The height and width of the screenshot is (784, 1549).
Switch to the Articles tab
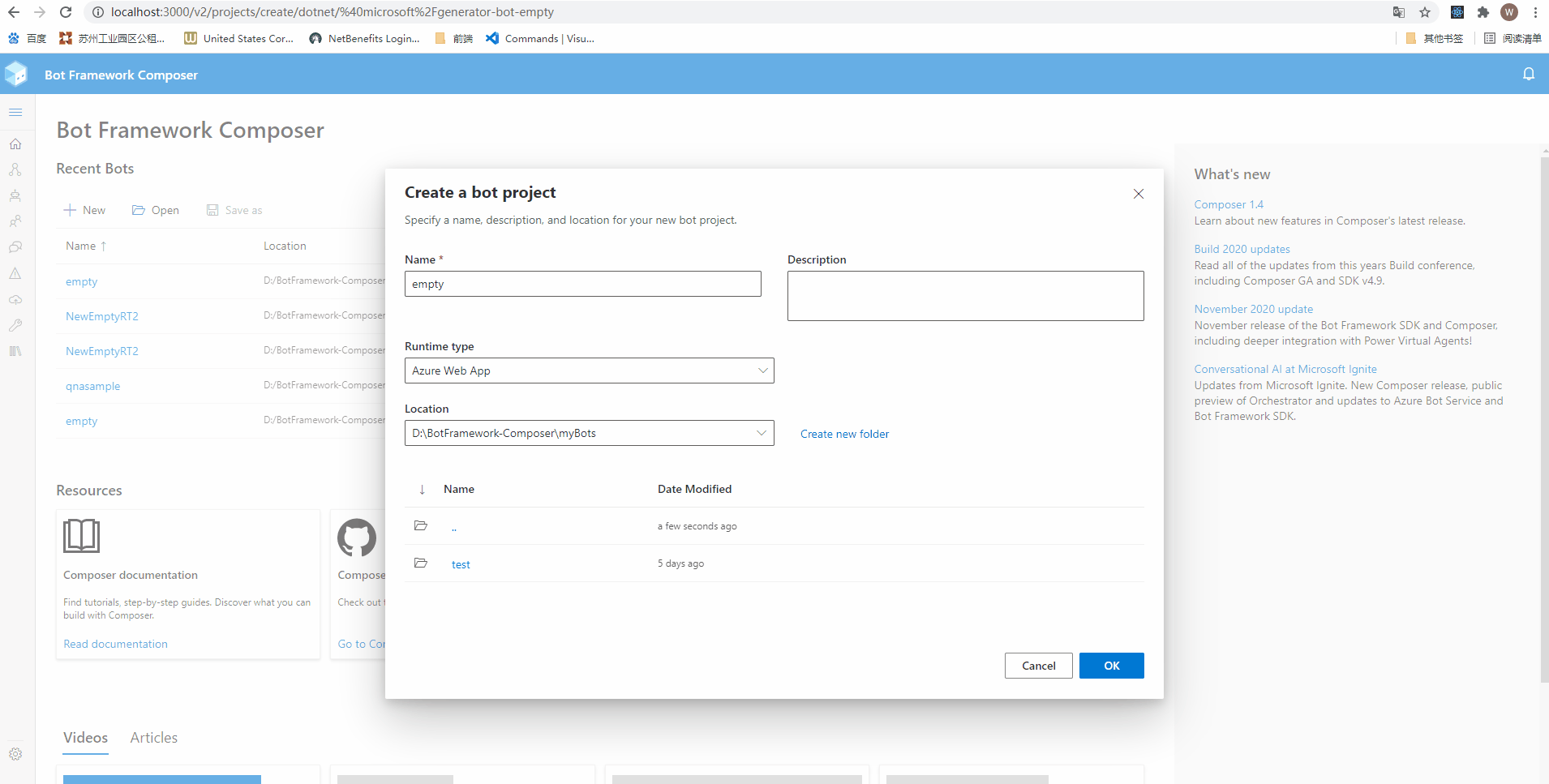point(154,738)
